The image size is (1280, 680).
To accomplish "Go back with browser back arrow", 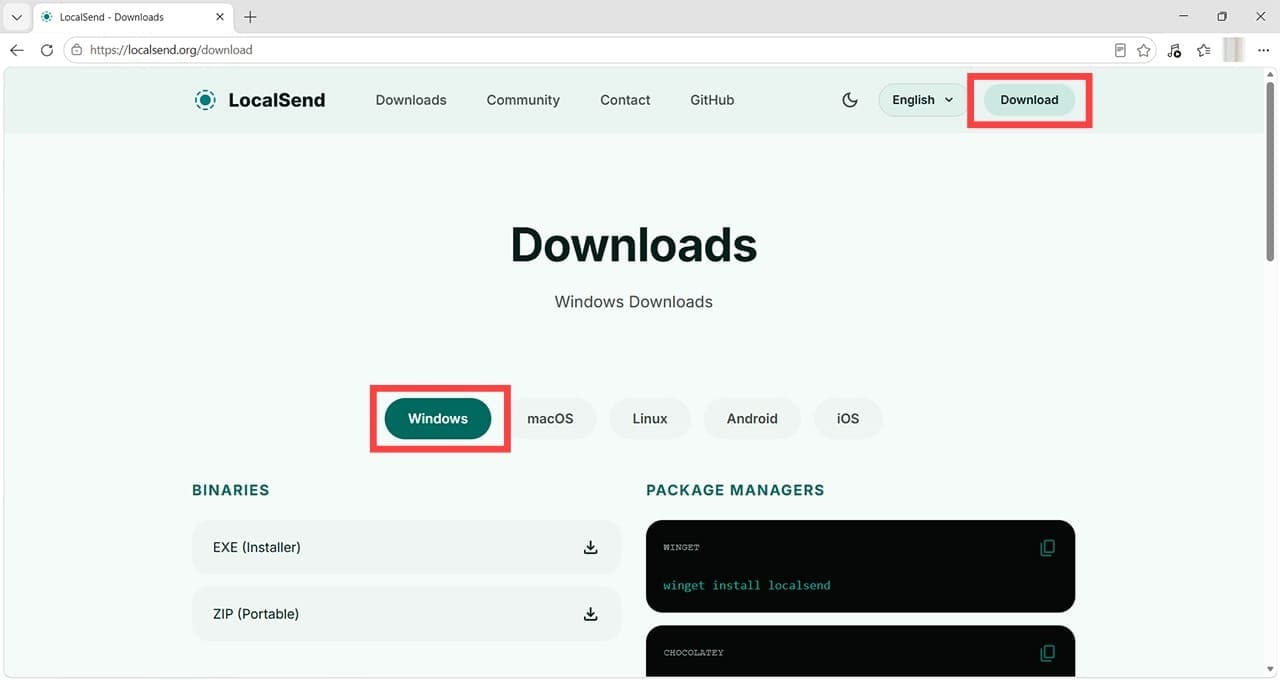I will pos(17,50).
